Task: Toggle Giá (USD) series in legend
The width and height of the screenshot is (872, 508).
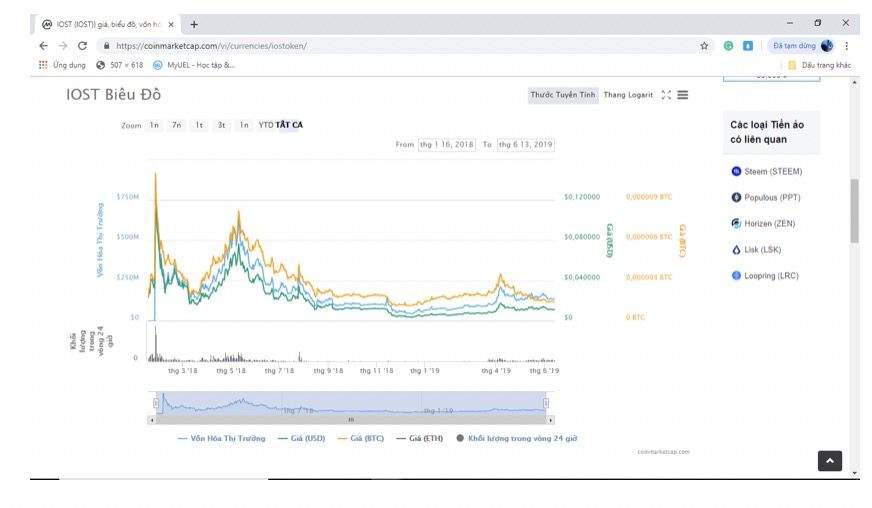Action: click(301, 438)
